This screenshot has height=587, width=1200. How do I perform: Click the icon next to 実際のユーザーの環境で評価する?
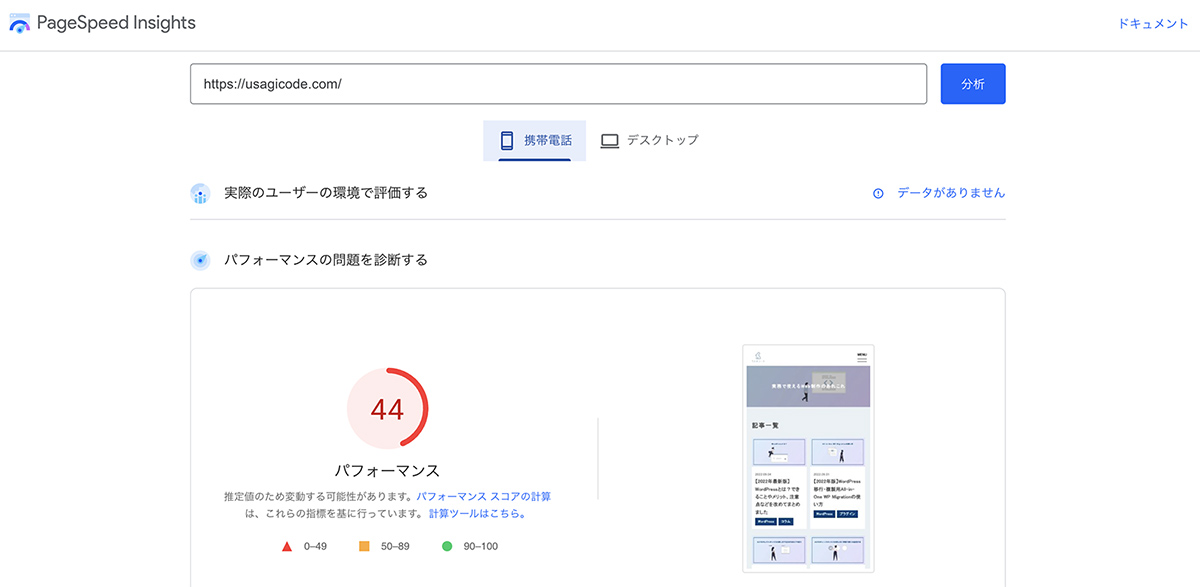point(200,193)
